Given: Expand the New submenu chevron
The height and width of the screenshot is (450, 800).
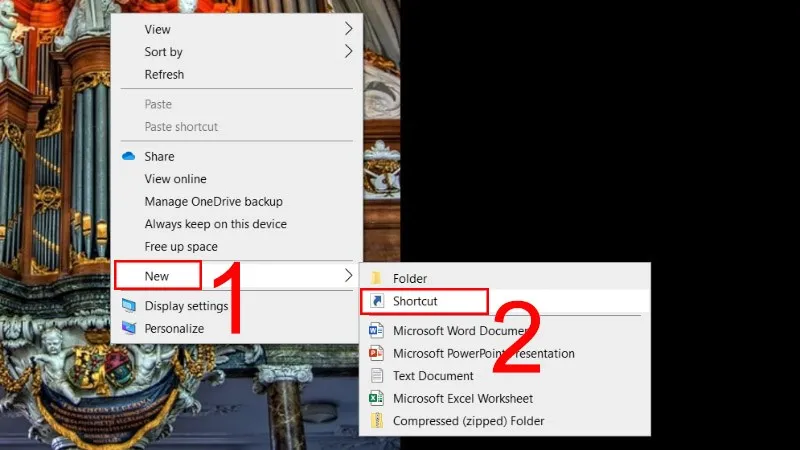Looking at the screenshot, I should (348, 276).
